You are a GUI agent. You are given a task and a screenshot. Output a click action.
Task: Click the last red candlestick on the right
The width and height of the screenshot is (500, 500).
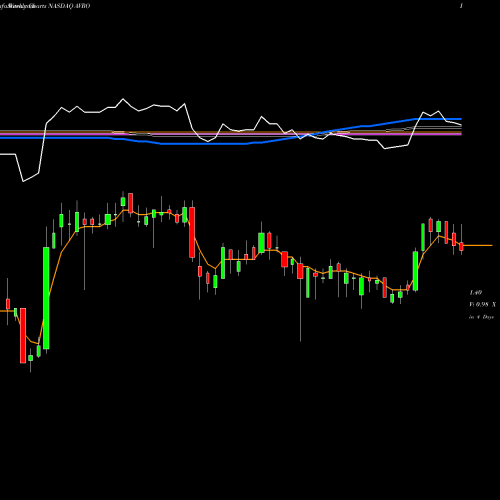(x=461, y=247)
